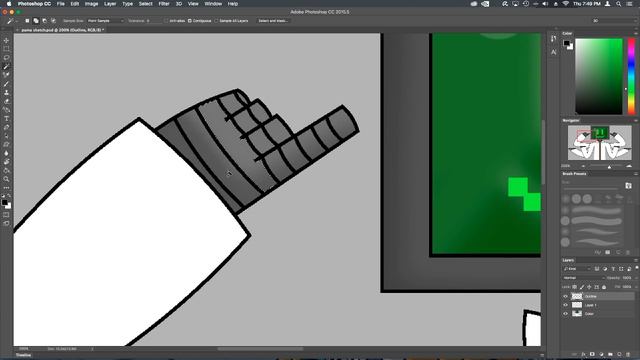Add layer mask icon

[592, 354]
